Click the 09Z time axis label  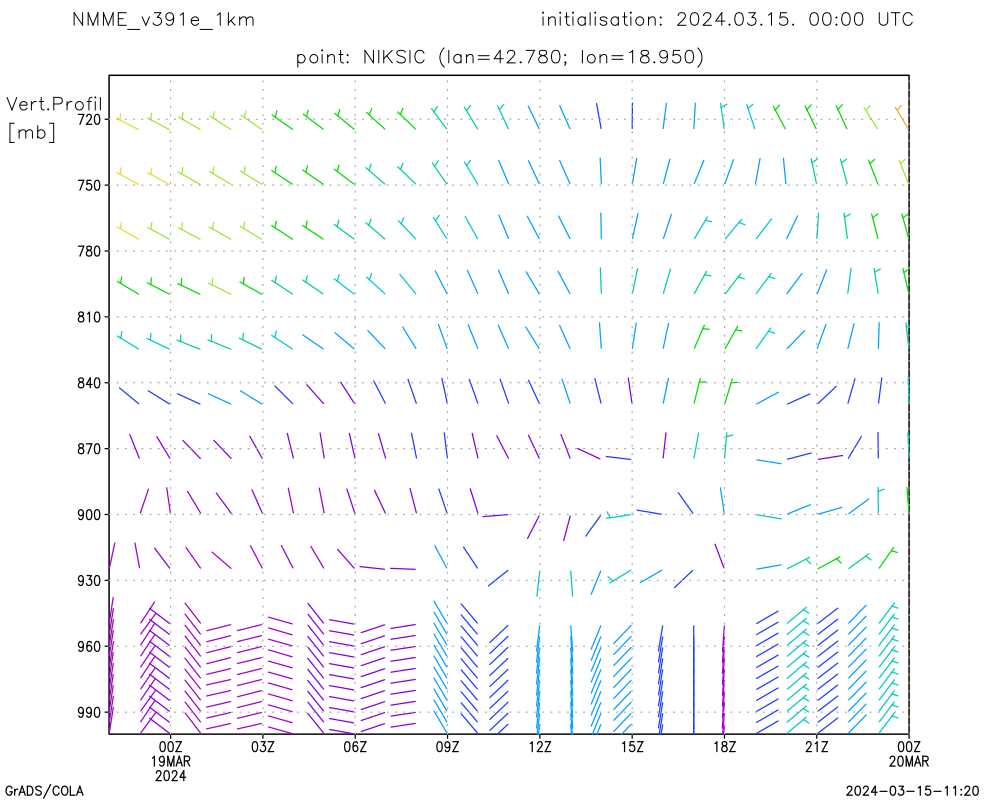pyautogui.click(x=447, y=747)
